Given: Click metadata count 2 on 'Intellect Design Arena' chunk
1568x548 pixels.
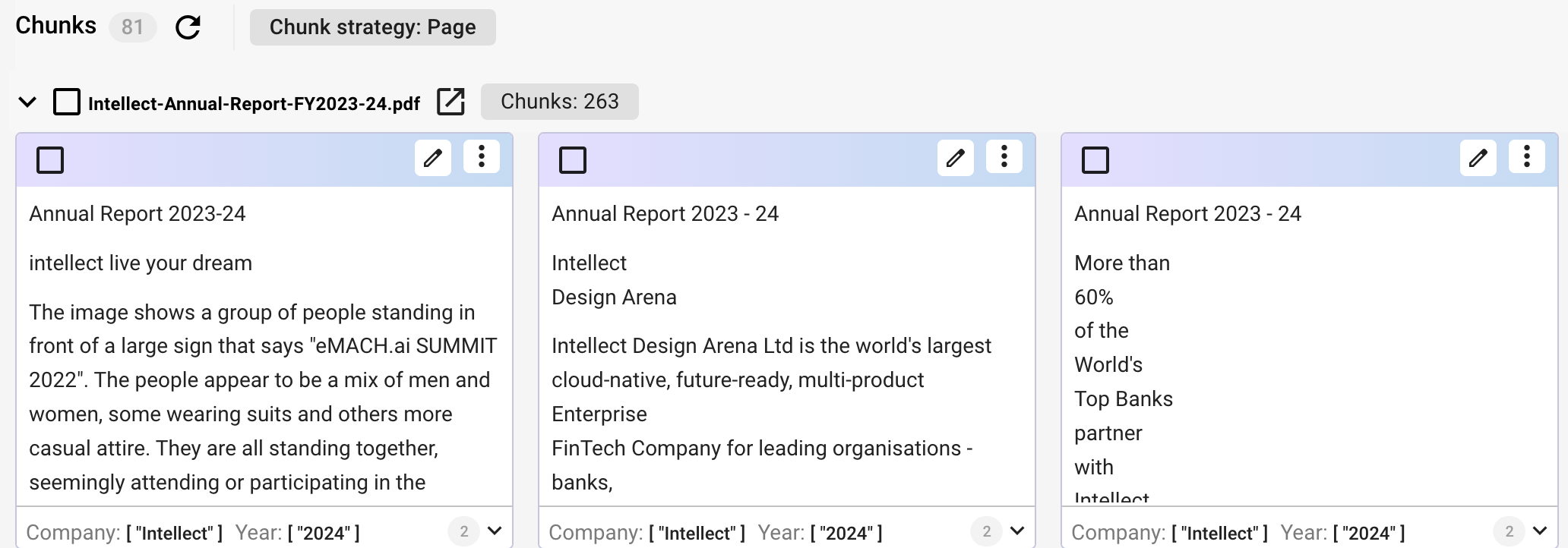Looking at the screenshot, I should 987,531.
